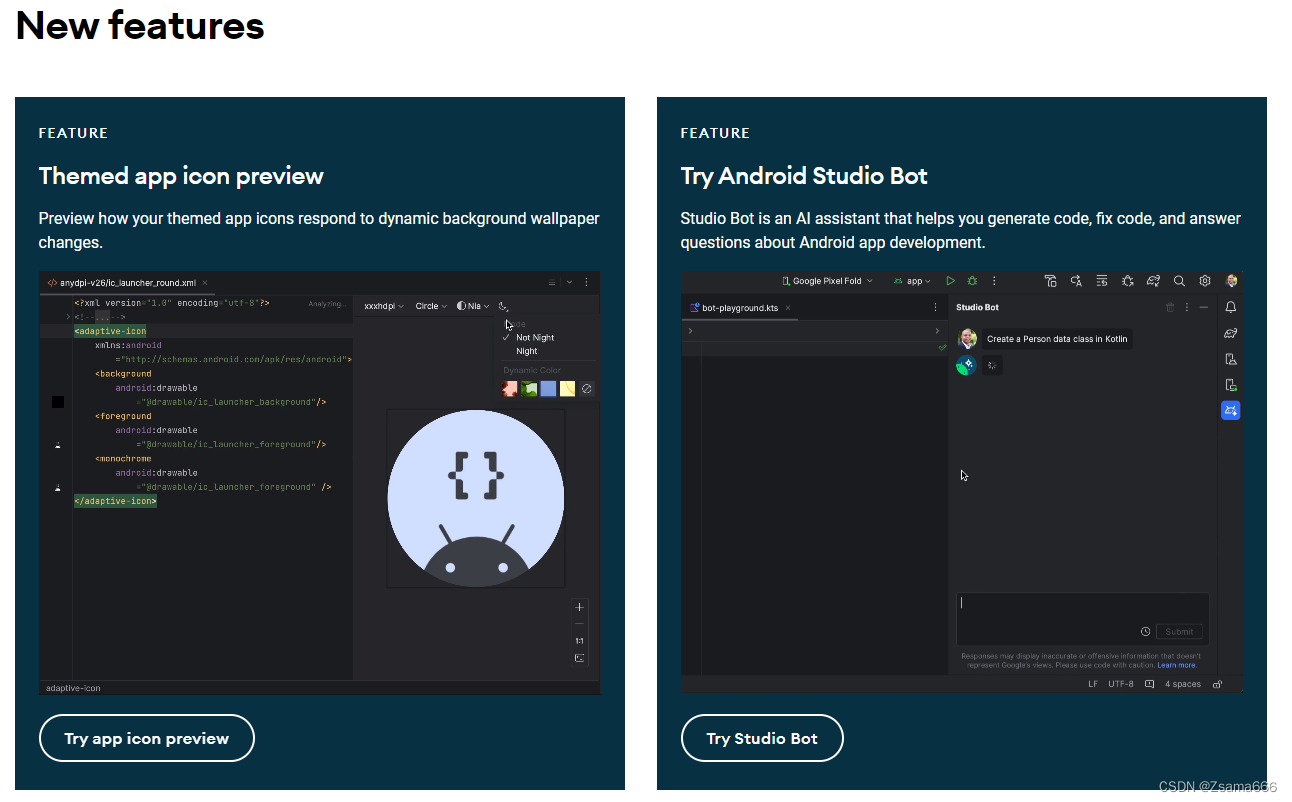
Task: Pick the green leaf wallpaper swatch
Action: point(529,388)
